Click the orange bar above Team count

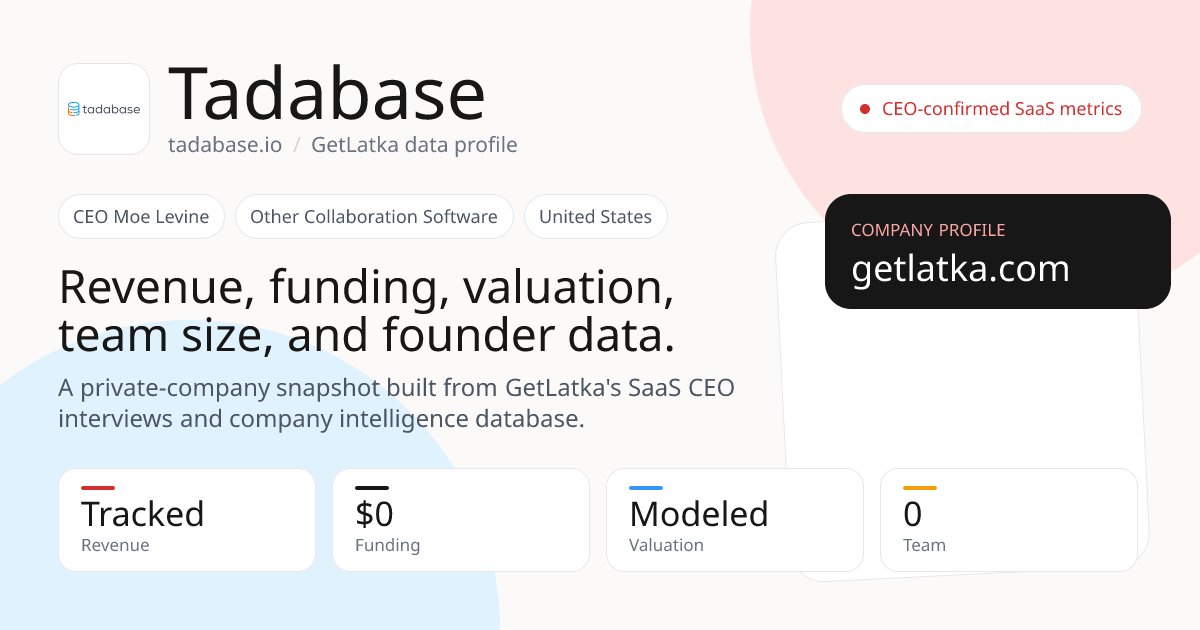920,488
